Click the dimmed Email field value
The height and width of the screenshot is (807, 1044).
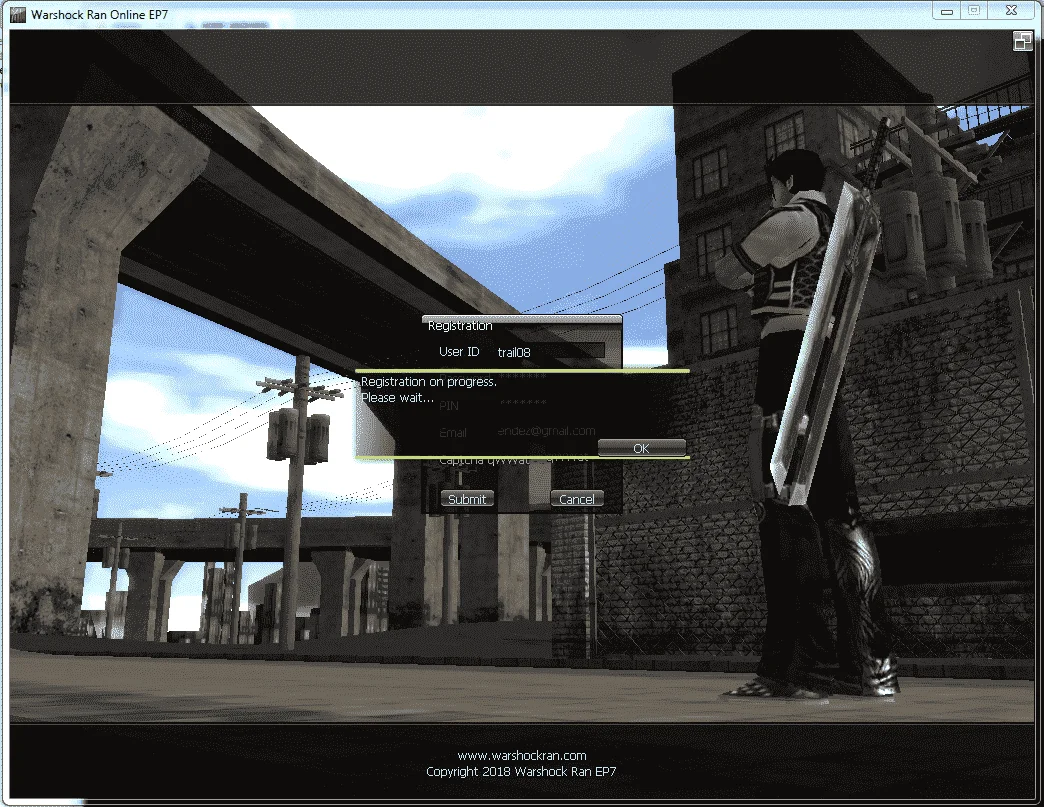(x=547, y=431)
